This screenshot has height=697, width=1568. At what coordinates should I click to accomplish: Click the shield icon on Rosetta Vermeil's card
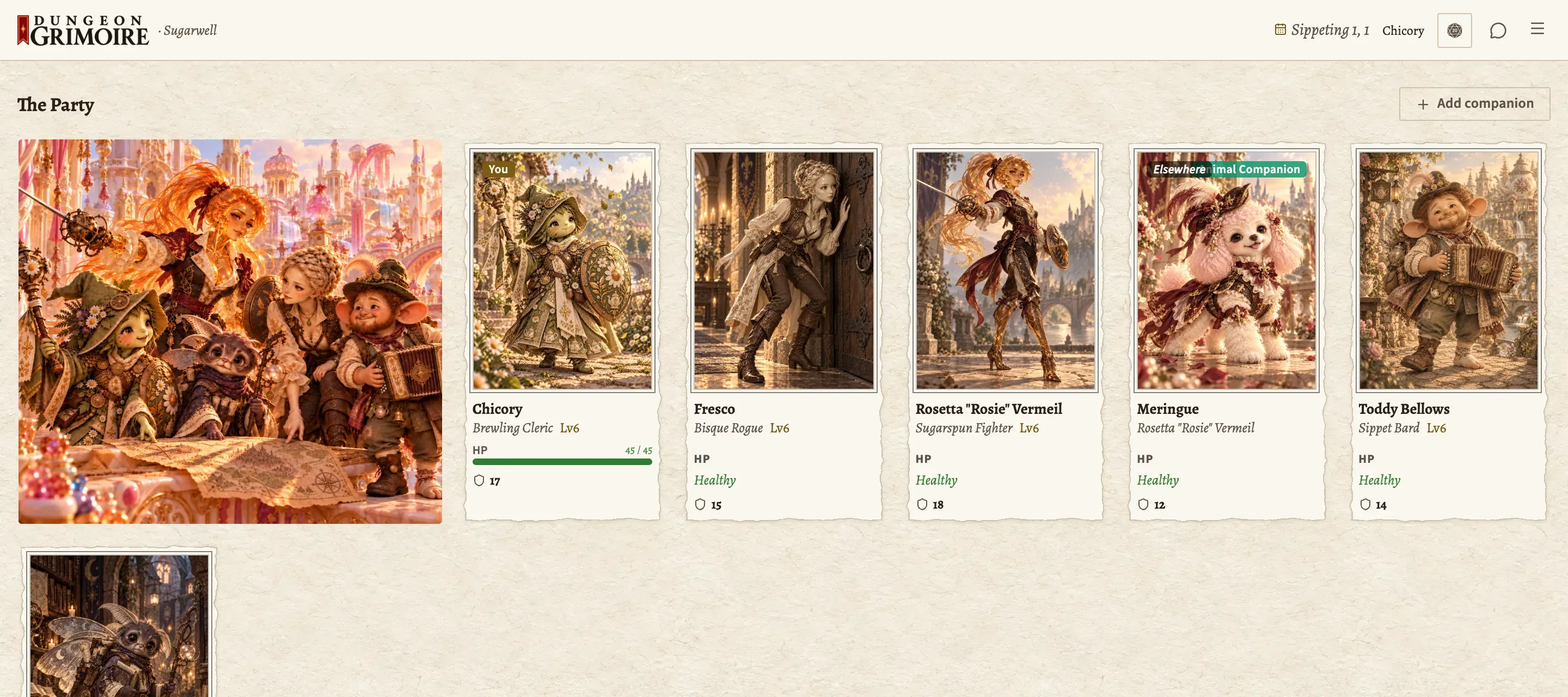pos(922,504)
